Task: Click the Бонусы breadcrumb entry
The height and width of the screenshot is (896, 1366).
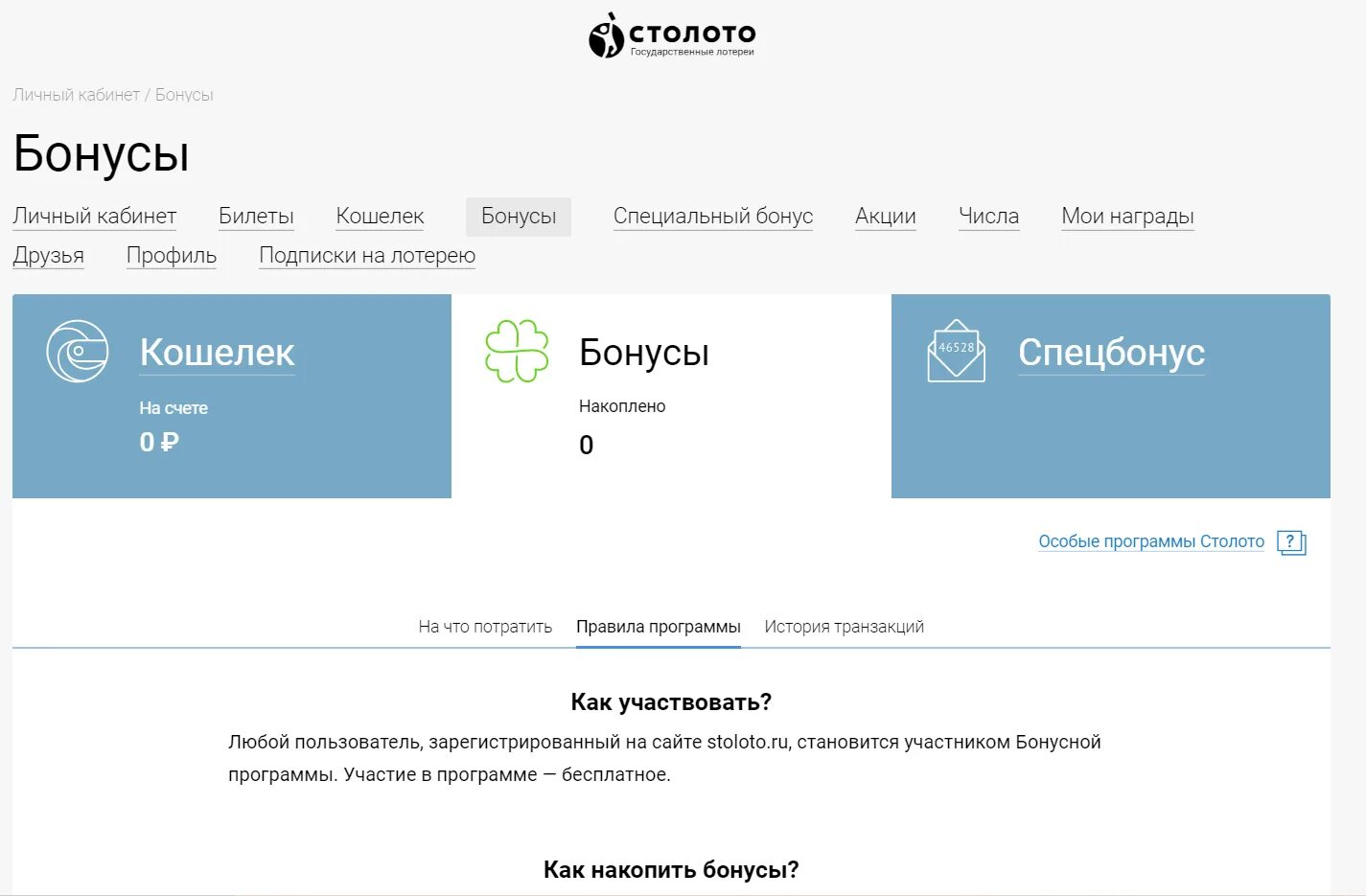Action: pyautogui.click(x=184, y=95)
